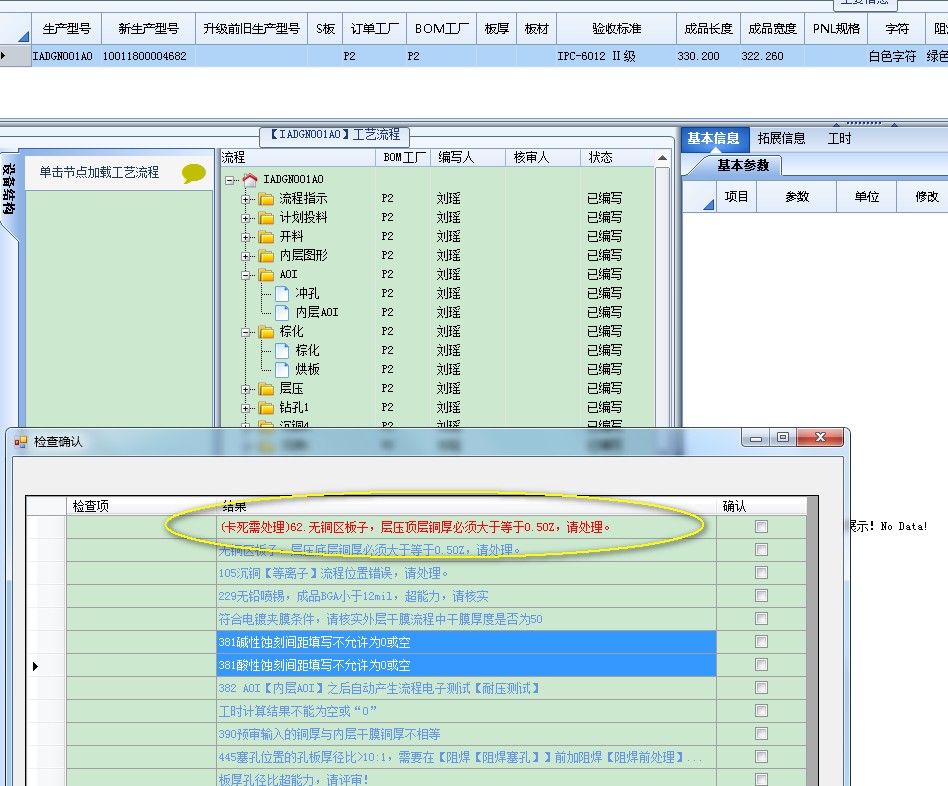The height and width of the screenshot is (786, 948).
Task: Collapse the IADGN001A0 root tree node
Action: pos(230,180)
